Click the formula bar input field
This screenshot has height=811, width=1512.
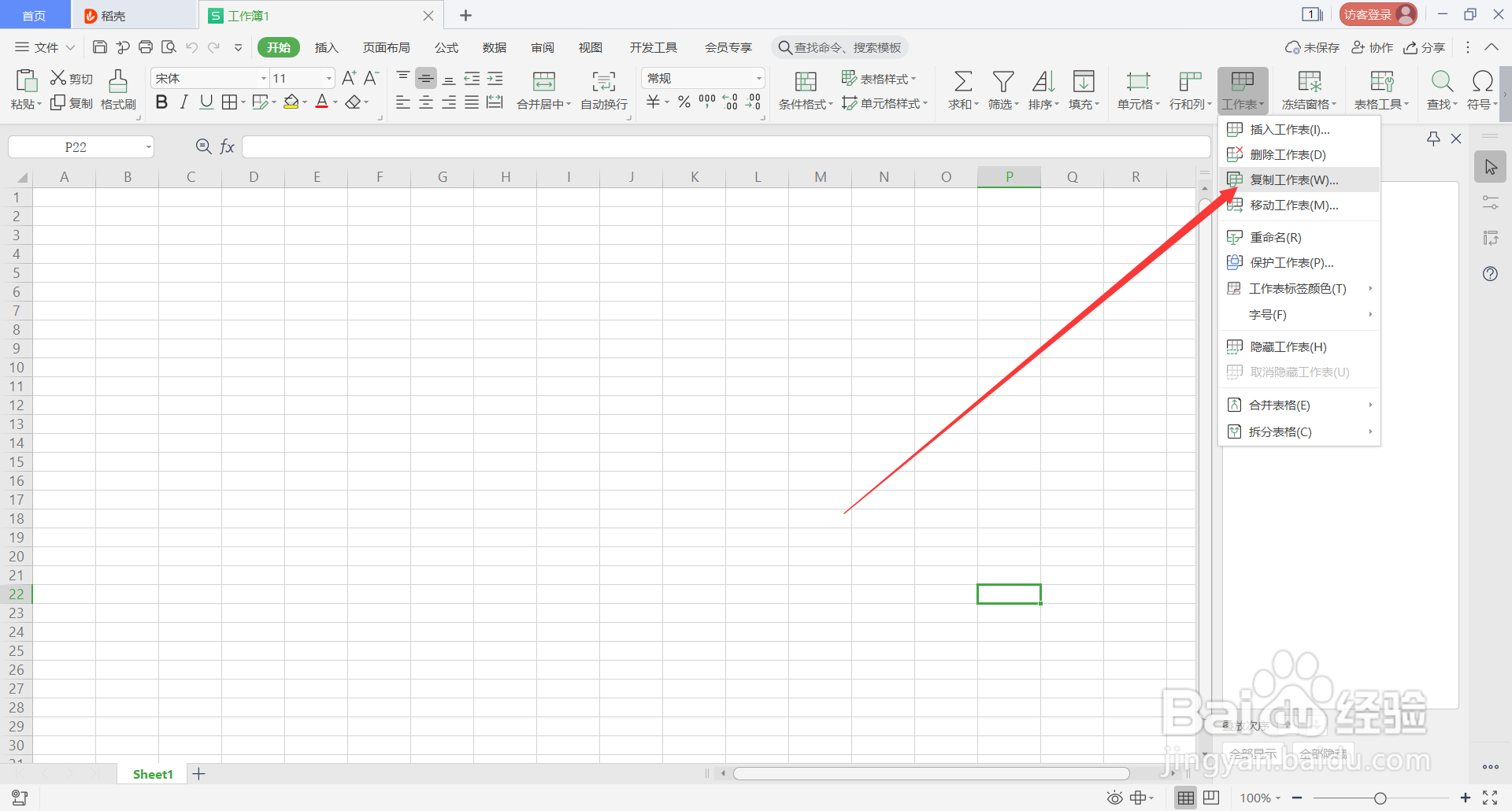point(726,147)
